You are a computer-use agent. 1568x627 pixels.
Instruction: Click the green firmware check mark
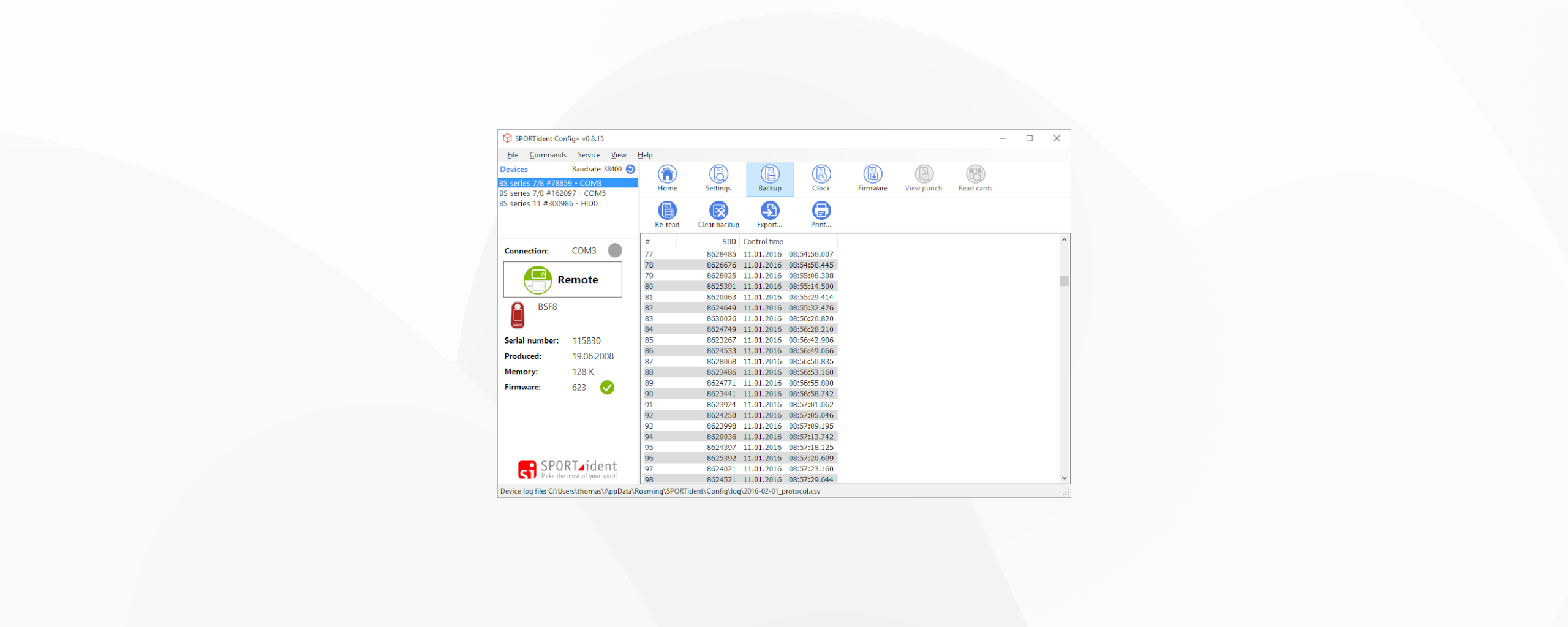tap(607, 388)
